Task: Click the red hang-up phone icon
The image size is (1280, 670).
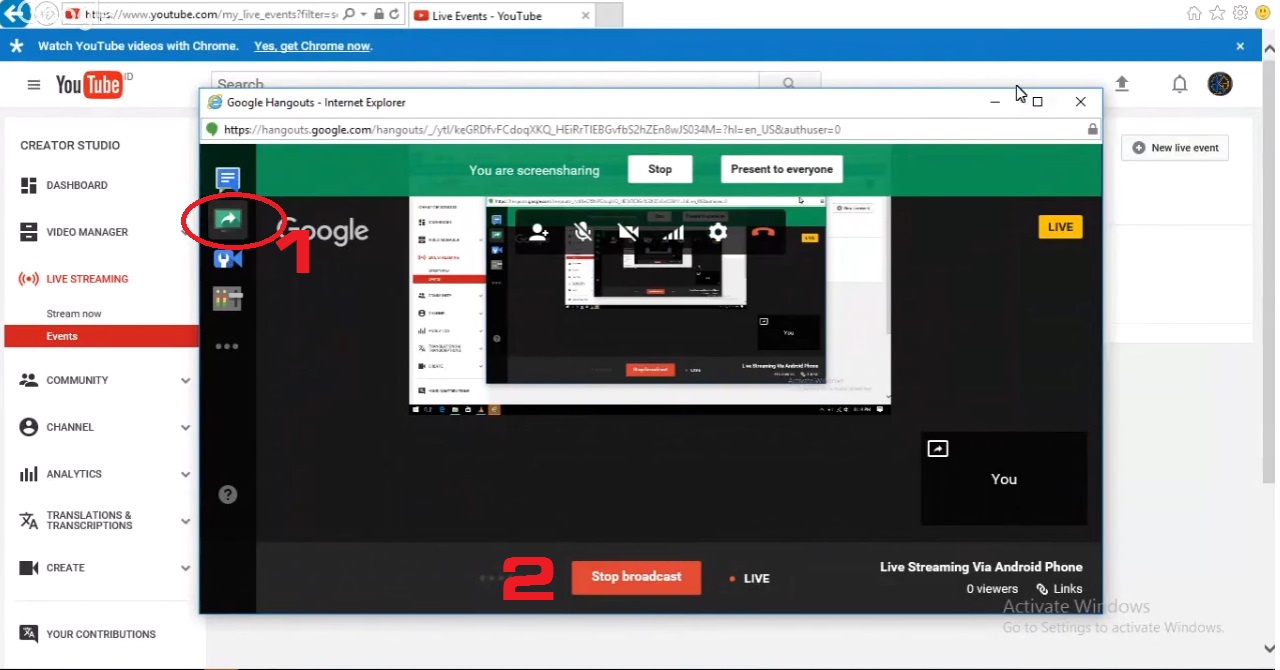Action: click(x=763, y=232)
